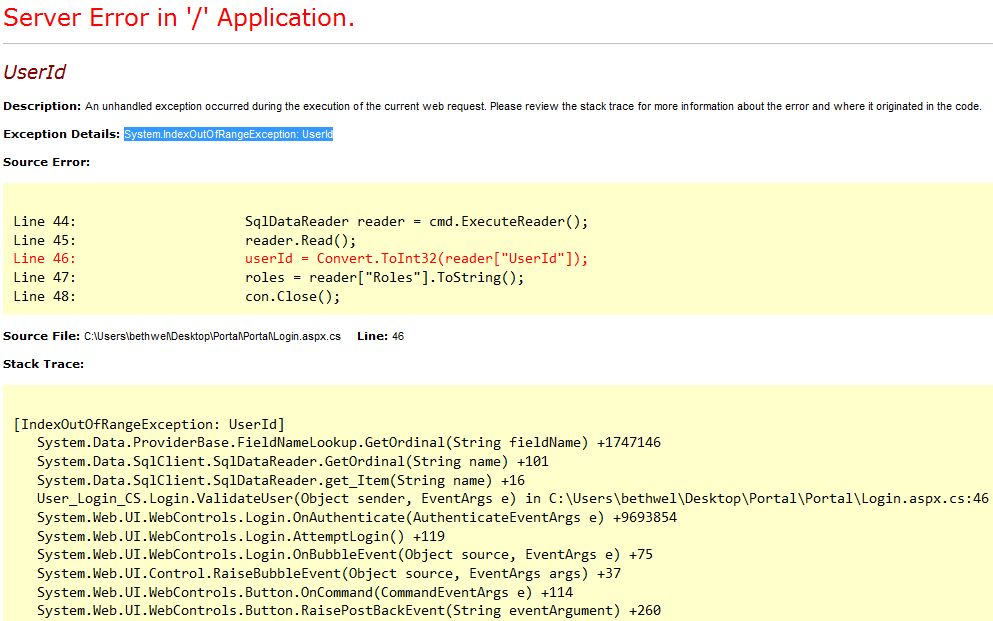Image resolution: width=993 pixels, height=621 pixels.
Task: Click the 'Source Error:' label
Action: (46, 162)
